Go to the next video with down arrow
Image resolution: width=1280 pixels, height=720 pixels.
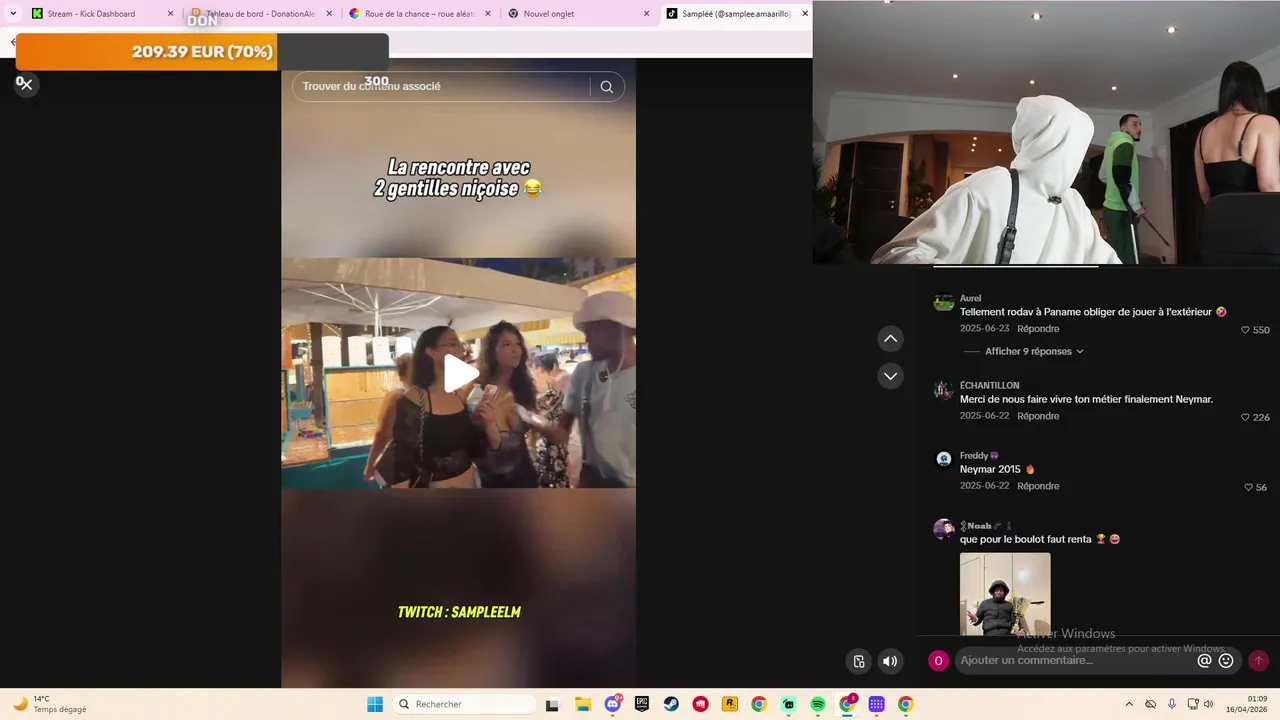890,376
